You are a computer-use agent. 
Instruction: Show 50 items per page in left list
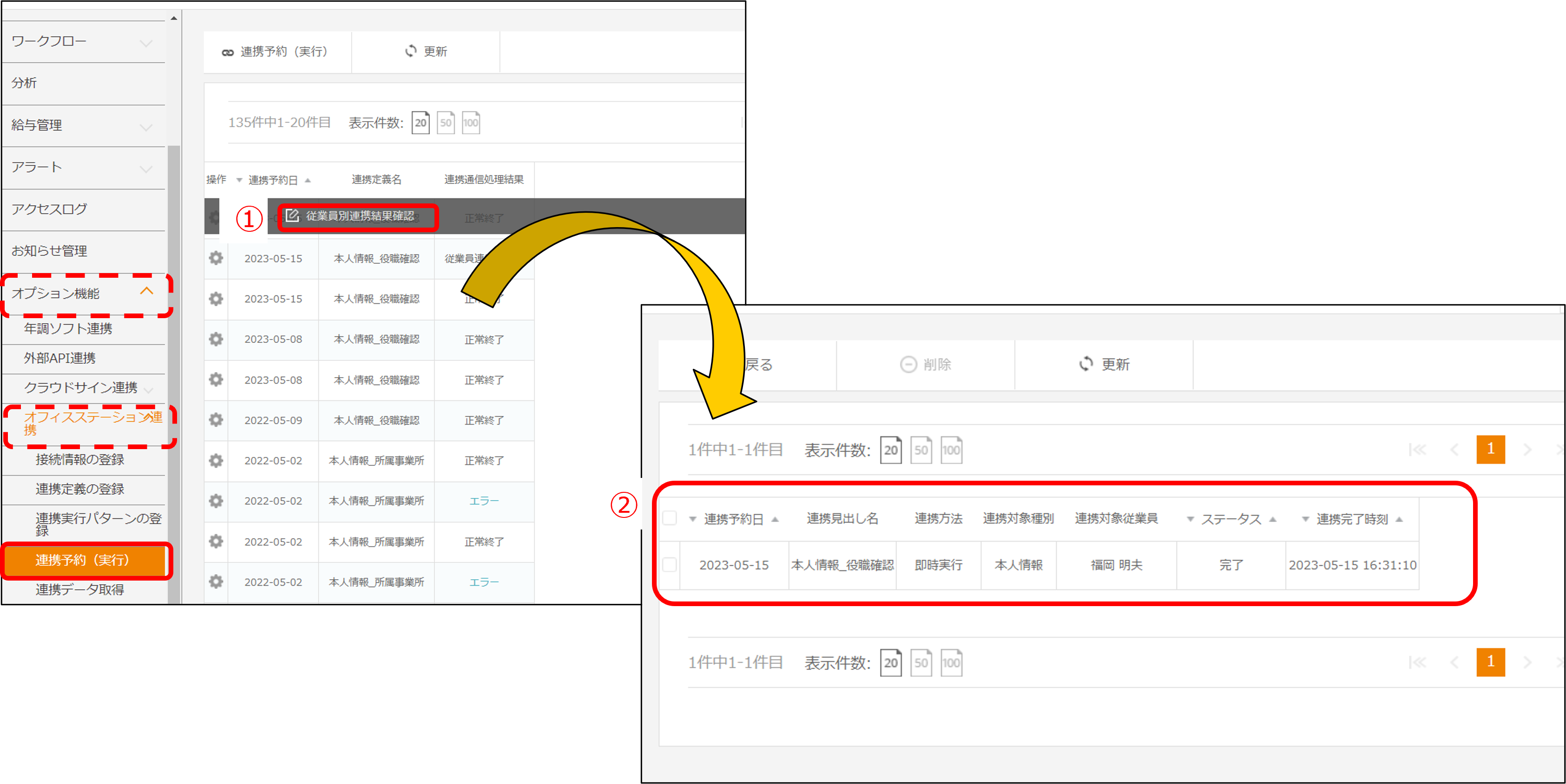click(x=446, y=123)
